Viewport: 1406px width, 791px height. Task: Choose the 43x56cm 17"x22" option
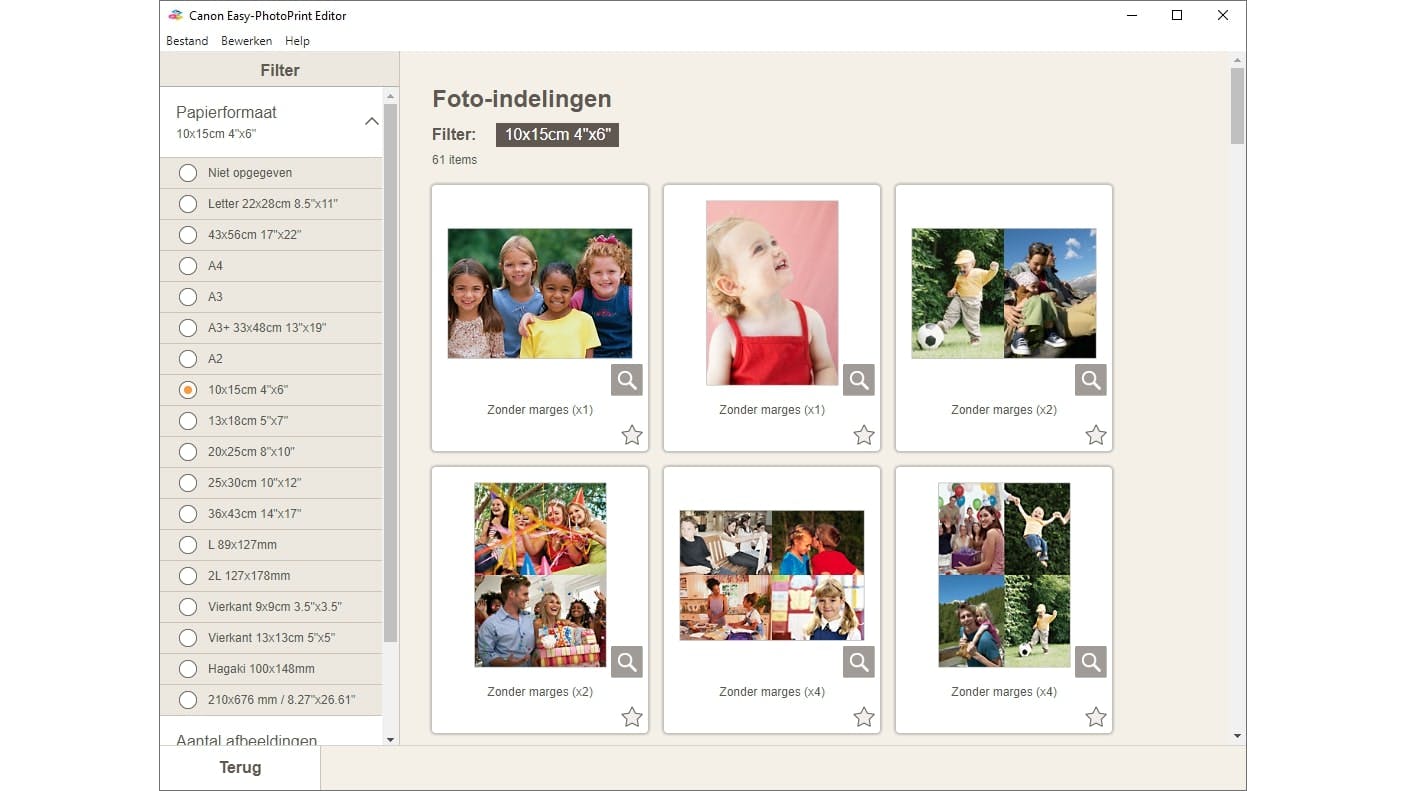(x=271, y=235)
